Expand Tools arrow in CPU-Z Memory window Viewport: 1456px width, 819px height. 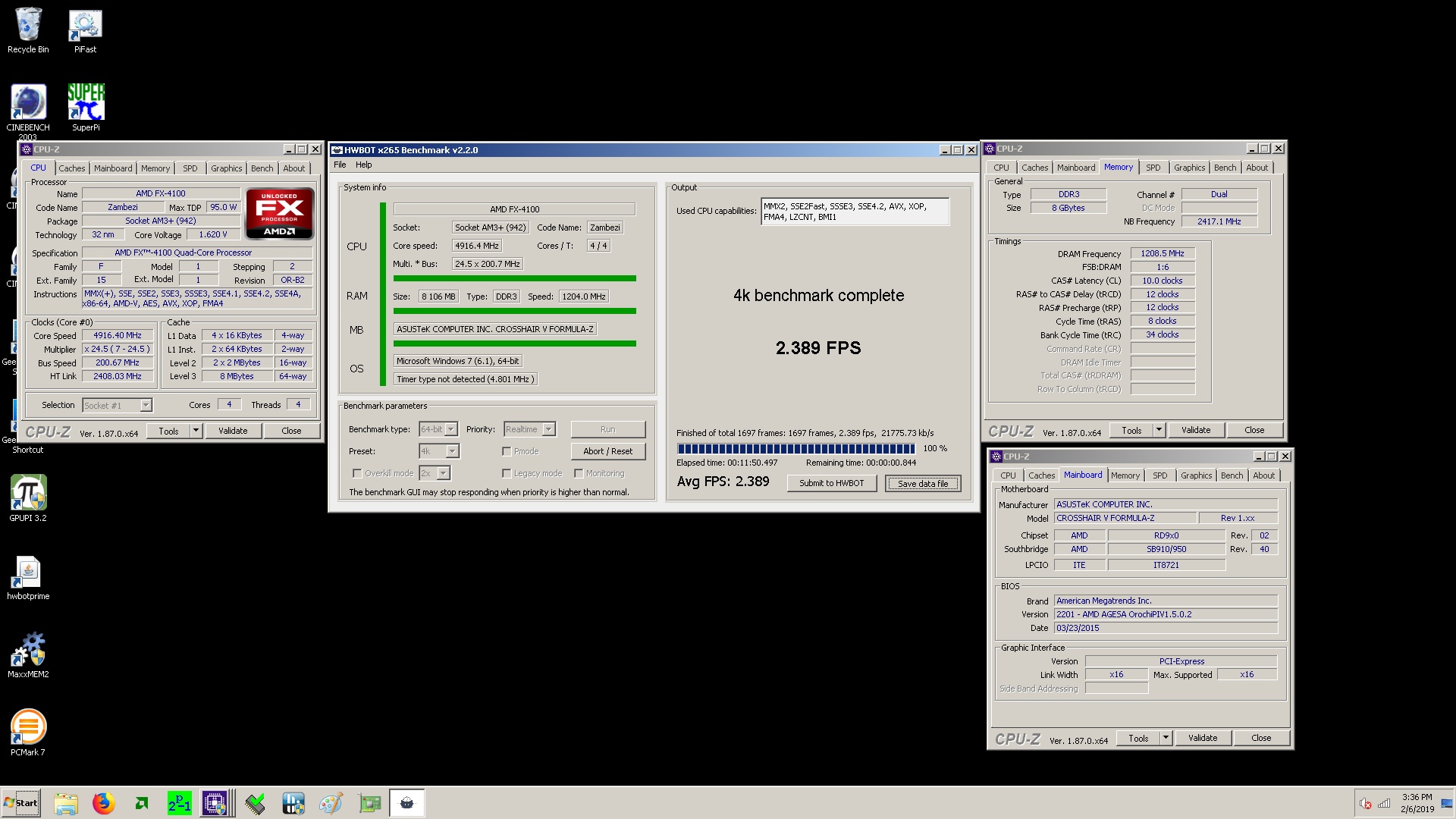[x=1159, y=430]
